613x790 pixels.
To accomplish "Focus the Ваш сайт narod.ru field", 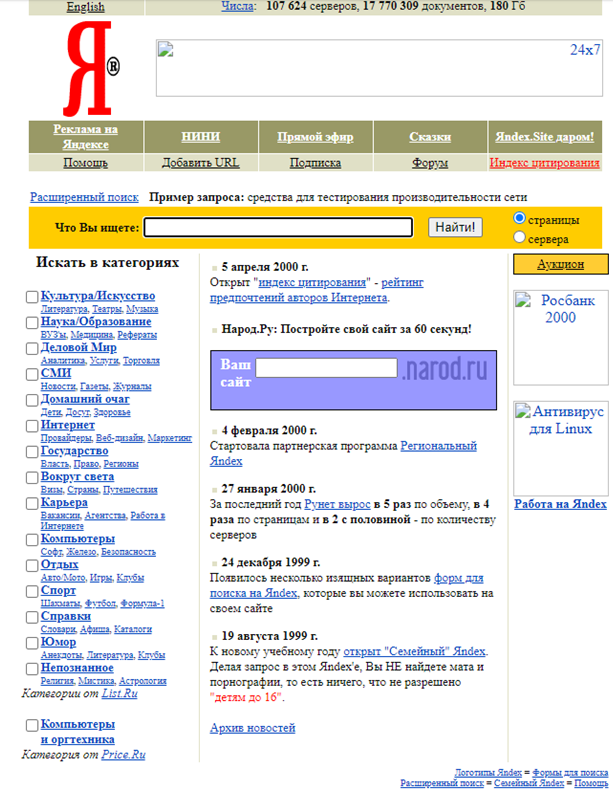I will tap(326, 367).
